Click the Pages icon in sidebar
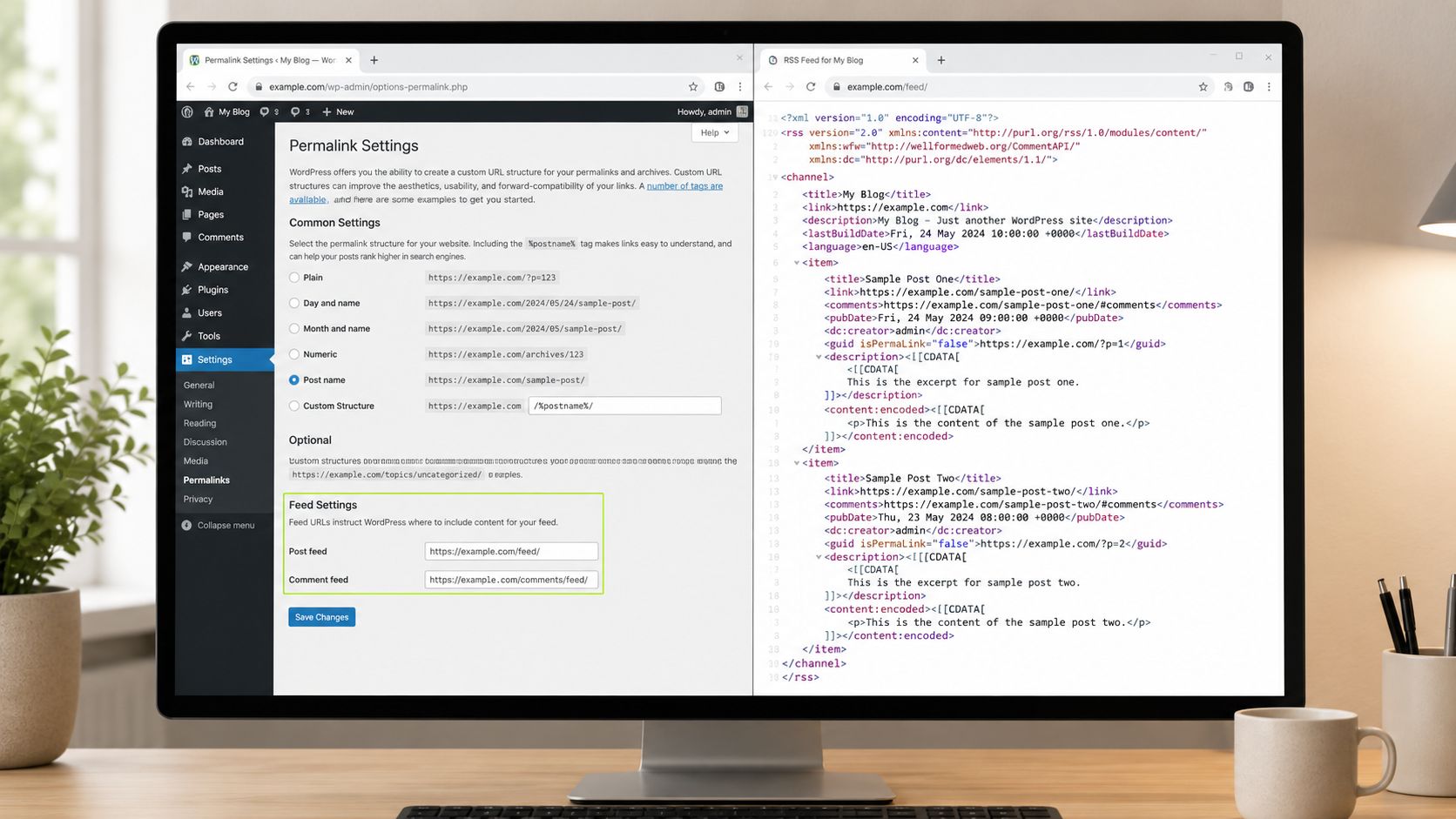The width and height of the screenshot is (1456, 819). pos(187,214)
